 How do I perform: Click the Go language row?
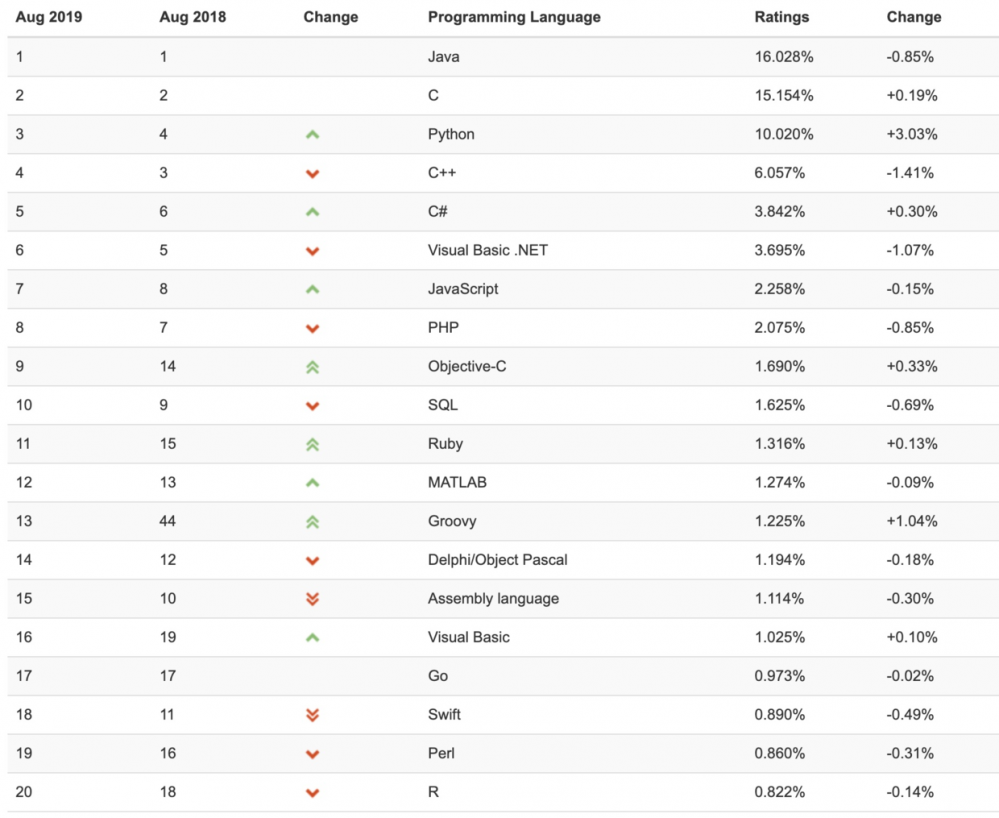438,676
